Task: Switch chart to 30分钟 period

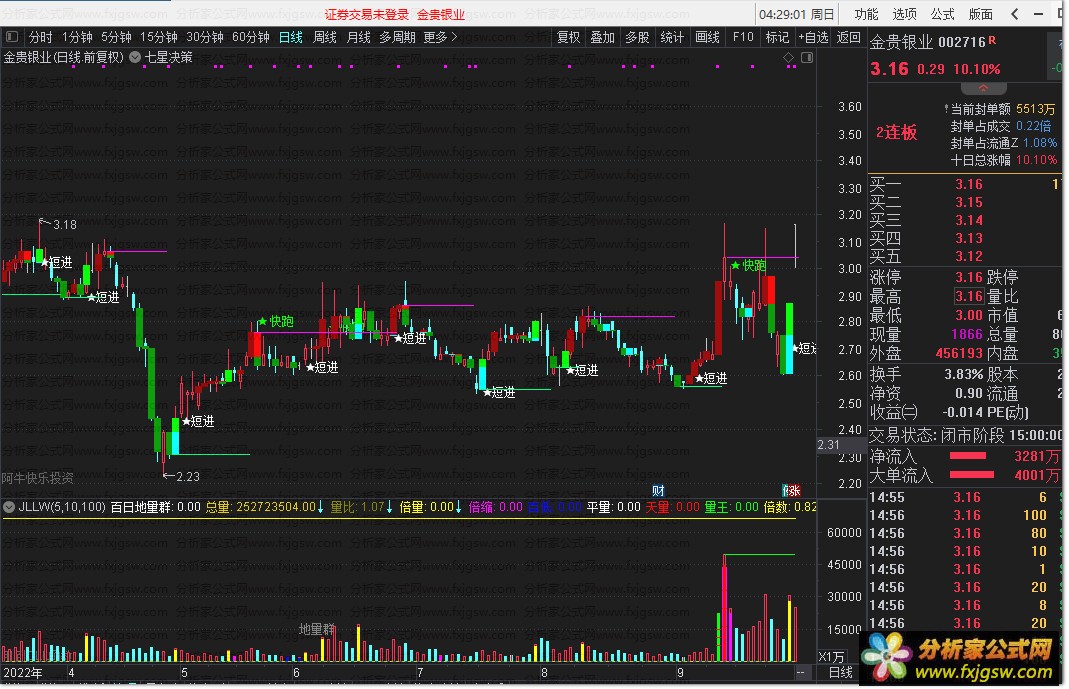Action: point(205,37)
